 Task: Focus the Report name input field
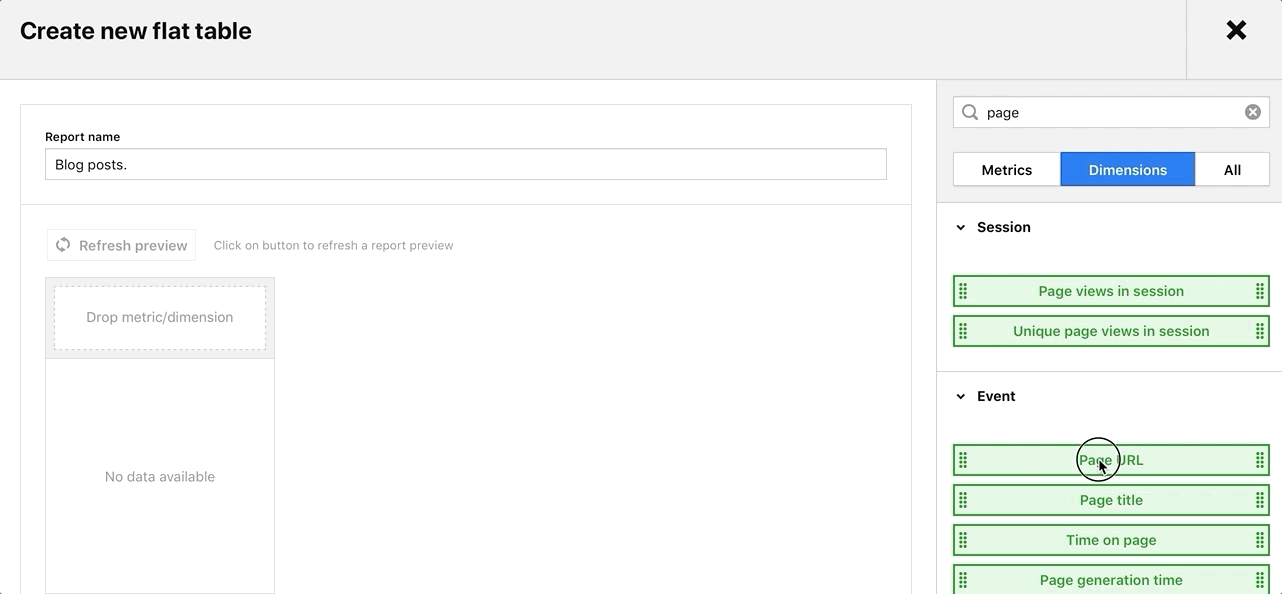(466, 164)
